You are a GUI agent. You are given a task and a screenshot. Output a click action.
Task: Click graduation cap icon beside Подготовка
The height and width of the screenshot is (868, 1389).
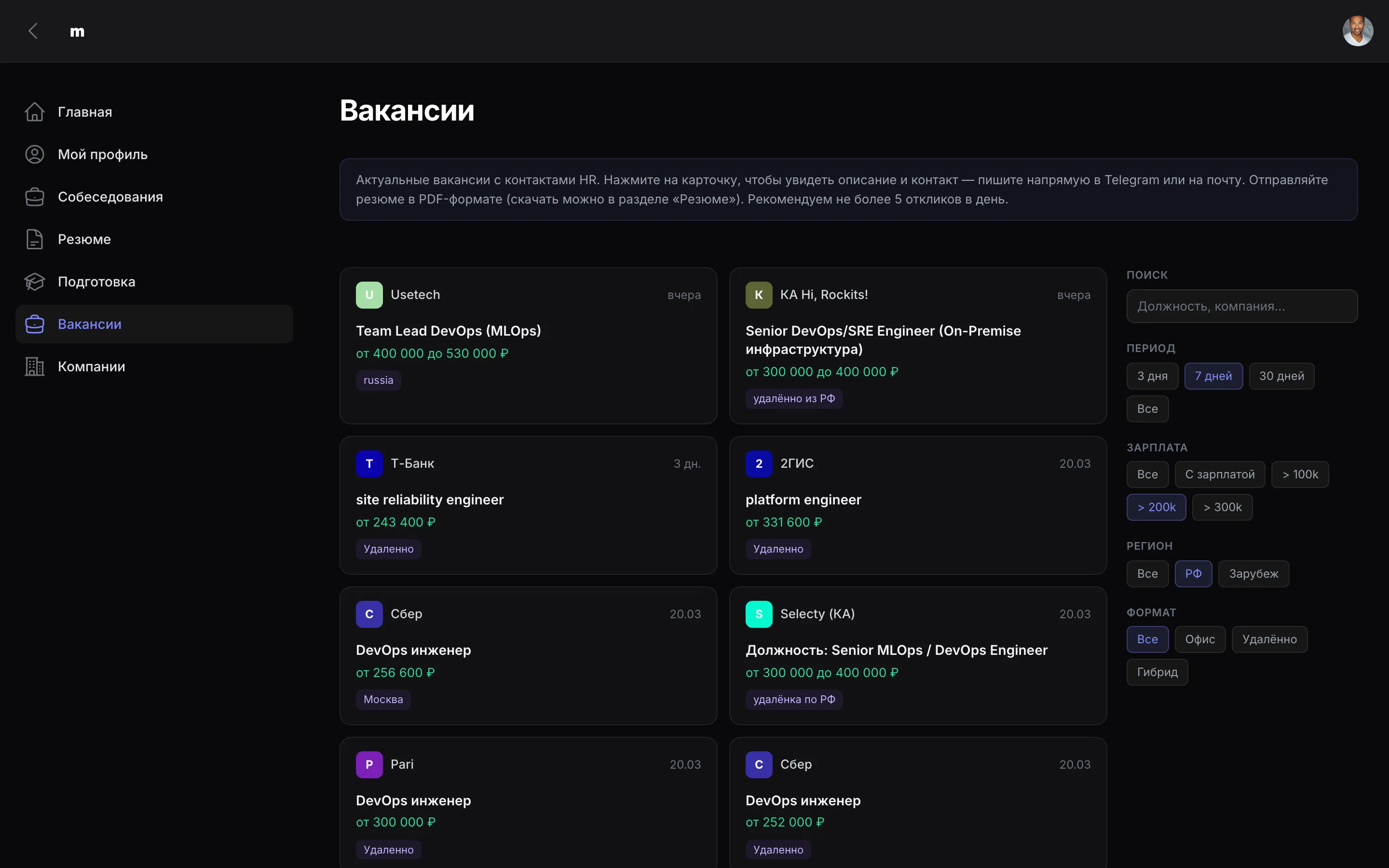[34, 282]
